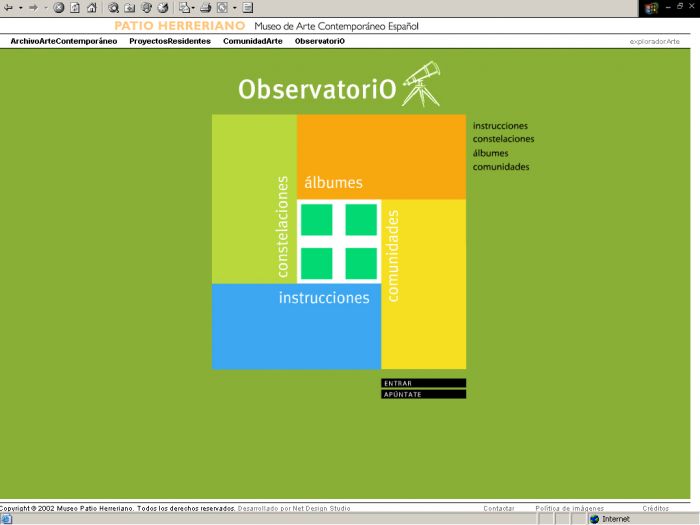The width and height of the screenshot is (700, 525).
Task: Click the Contactar footer link
Action: 499,508
